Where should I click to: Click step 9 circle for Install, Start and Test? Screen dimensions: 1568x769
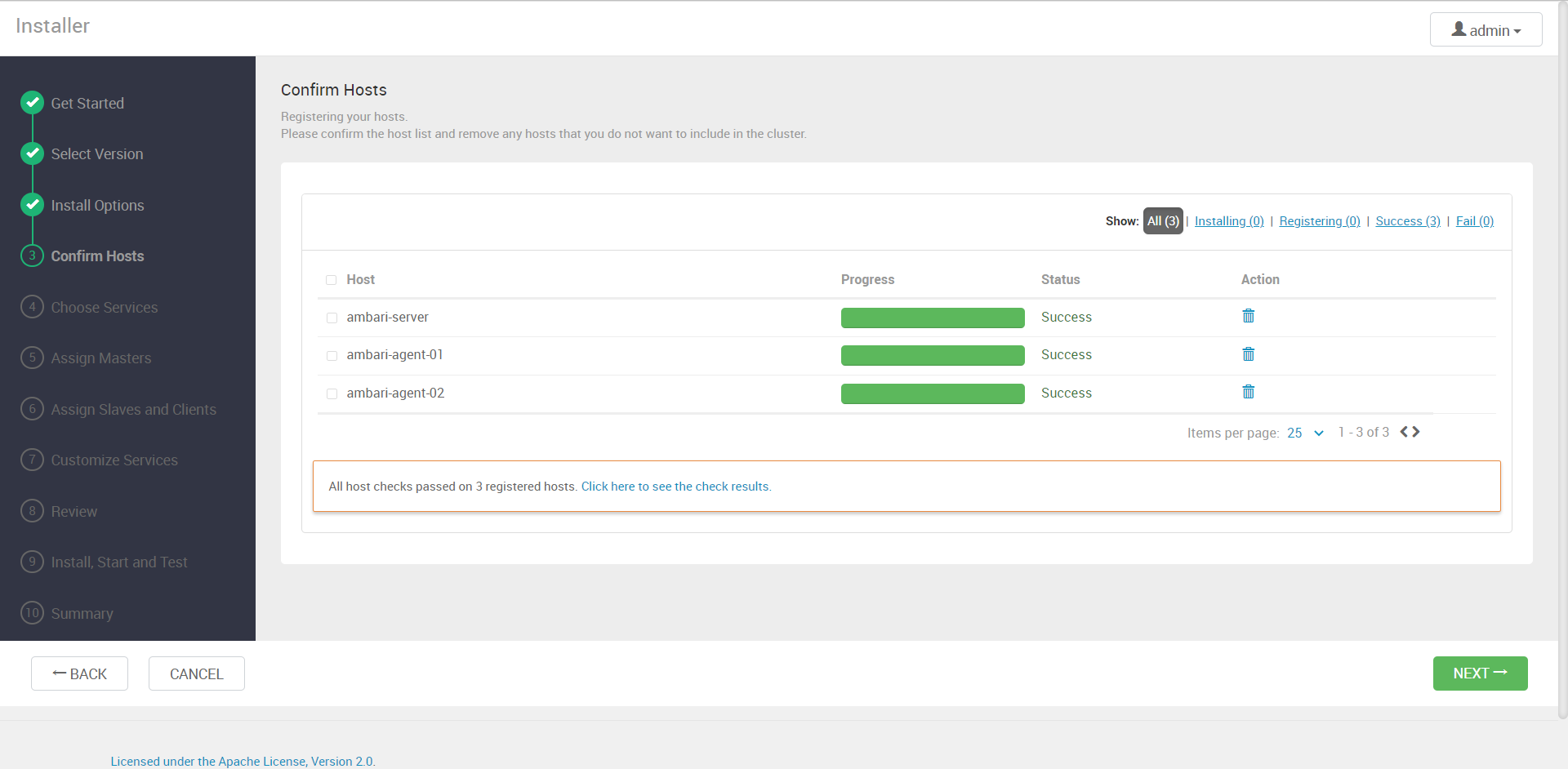(x=32, y=562)
